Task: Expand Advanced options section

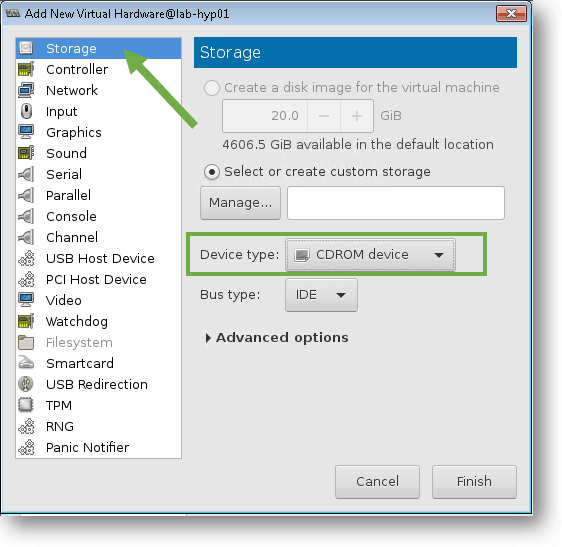Action: point(277,338)
